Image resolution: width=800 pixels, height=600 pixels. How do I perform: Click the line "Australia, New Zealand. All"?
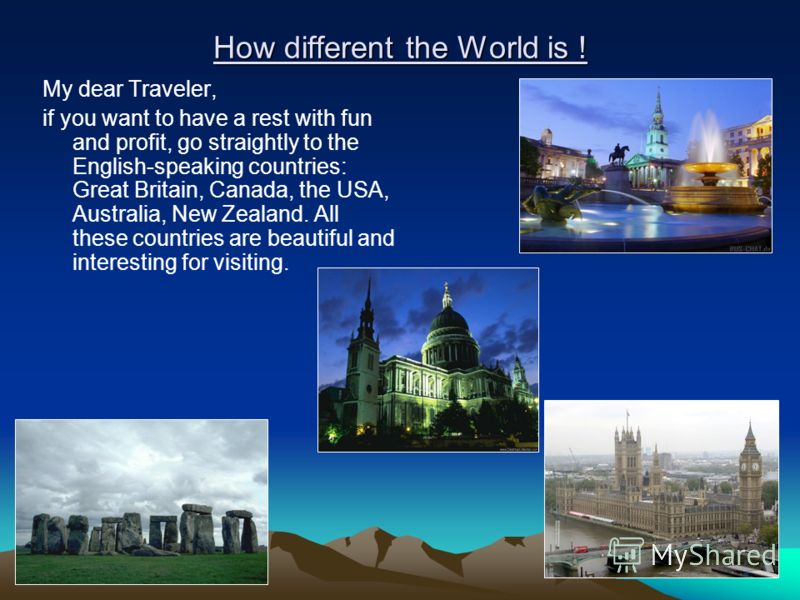(206, 214)
